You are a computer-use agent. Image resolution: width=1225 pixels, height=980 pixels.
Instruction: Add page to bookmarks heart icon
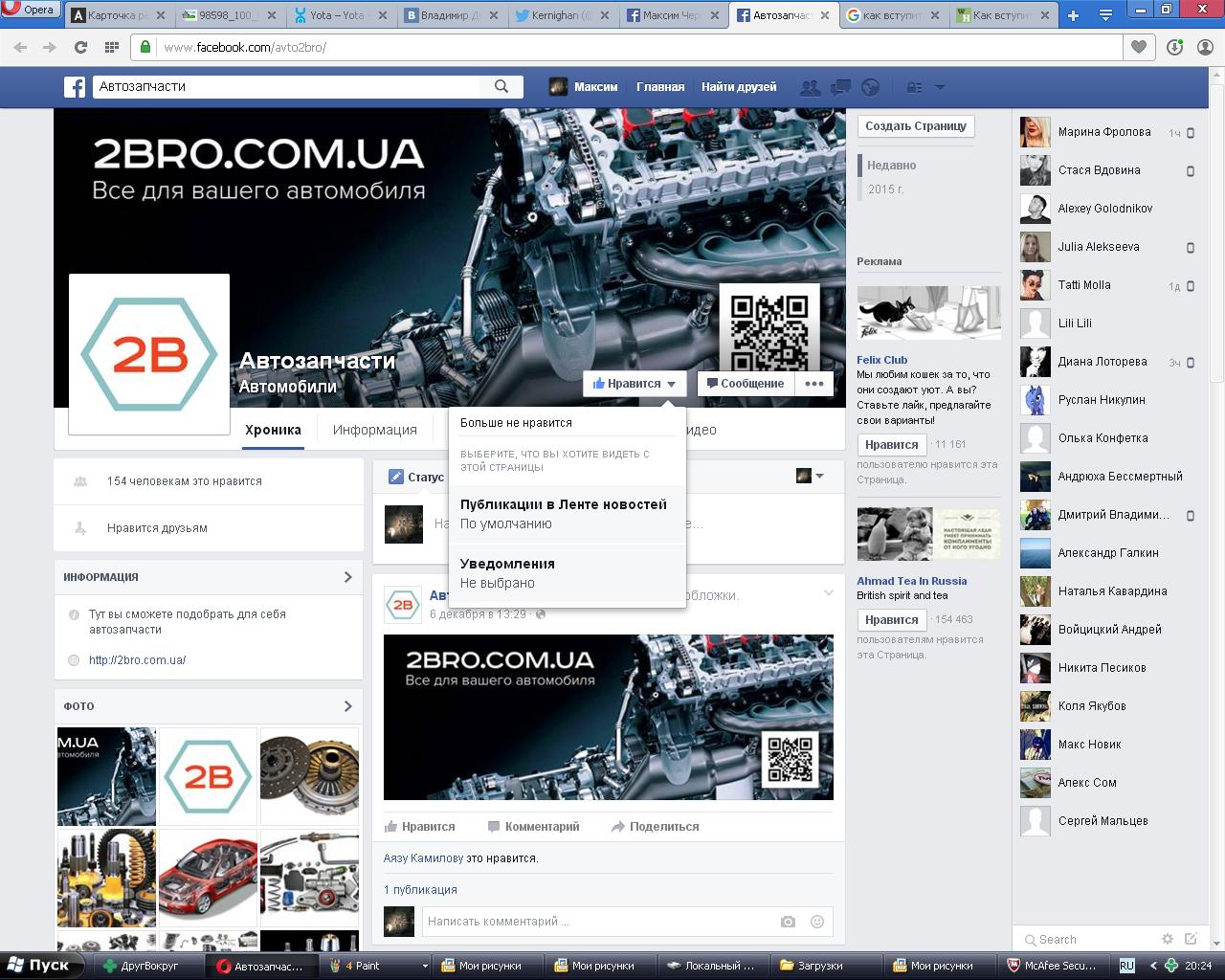[1139, 47]
